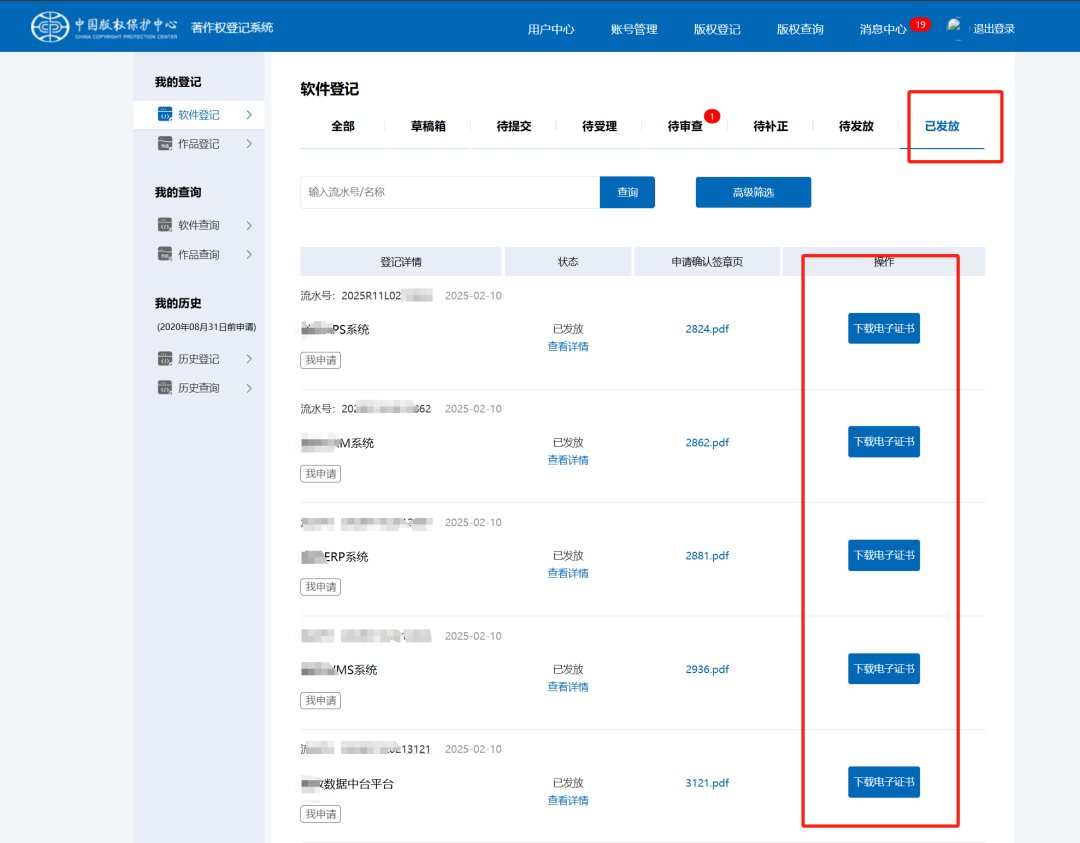1080x843 pixels.
Task: Click the user avatar beside 退出登录
Action: [955, 27]
